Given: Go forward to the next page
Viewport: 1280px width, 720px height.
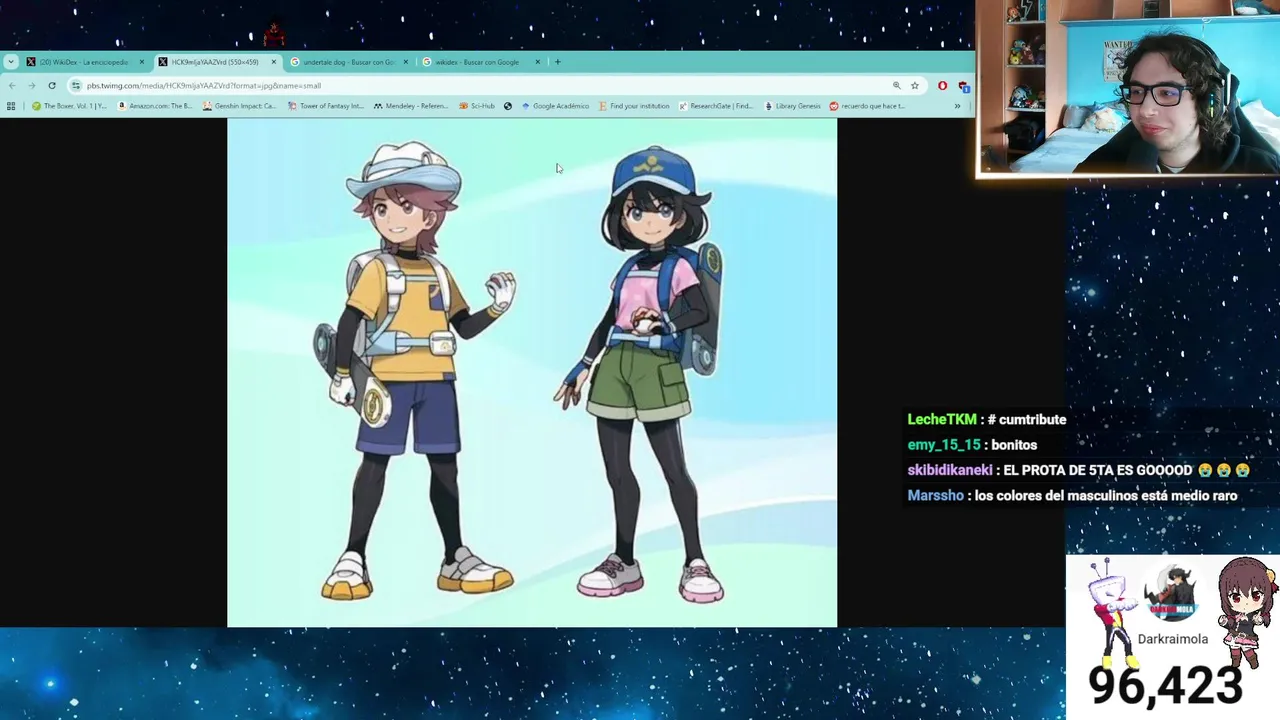Looking at the screenshot, I should tap(31, 86).
